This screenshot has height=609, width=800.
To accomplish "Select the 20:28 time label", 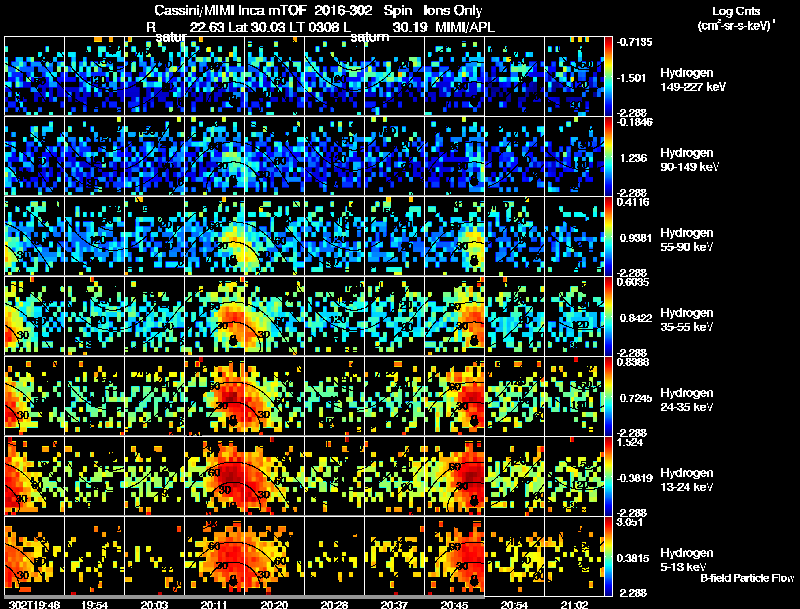I will click(x=334, y=604).
